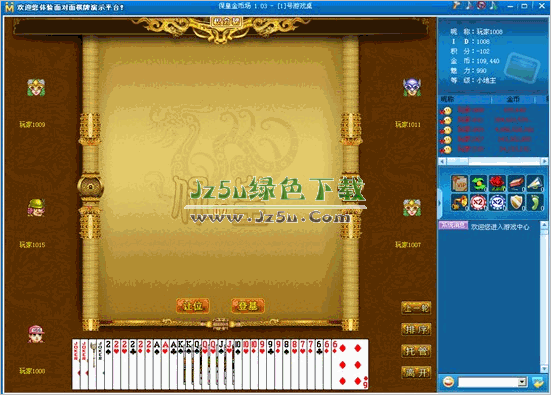This screenshot has height=395, width=551.
Task: Click the send message icon beside chat box
Action: pyautogui.click(x=538, y=382)
